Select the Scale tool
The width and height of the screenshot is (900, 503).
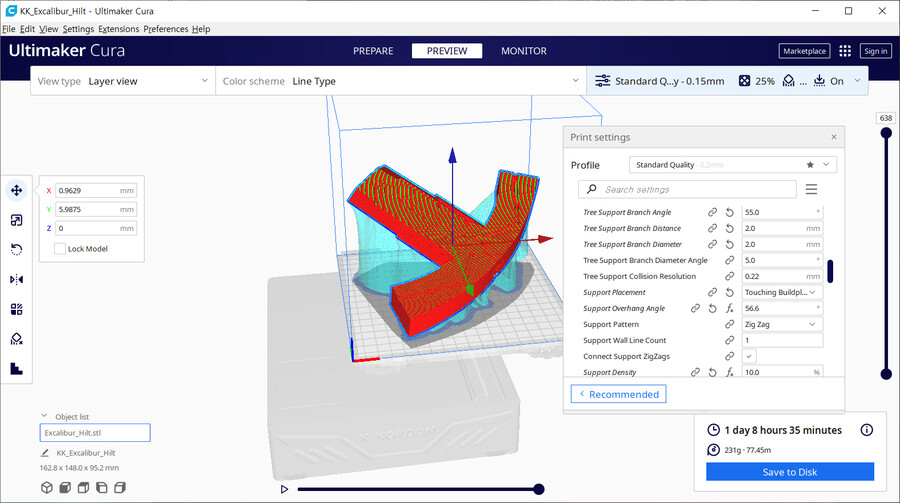16,220
